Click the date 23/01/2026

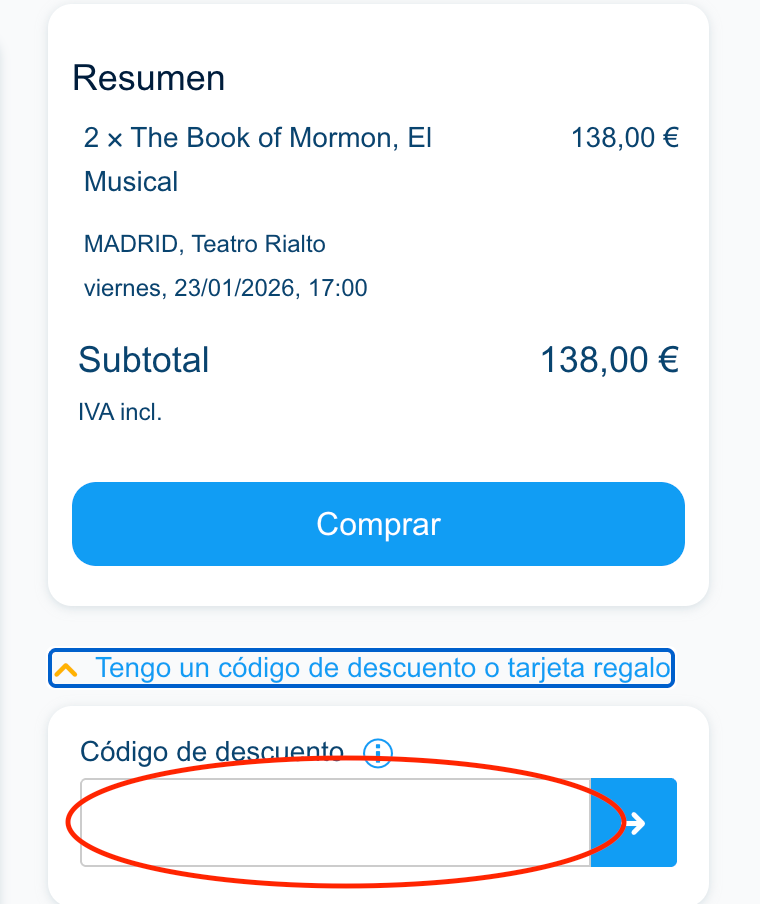pos(234,289)
